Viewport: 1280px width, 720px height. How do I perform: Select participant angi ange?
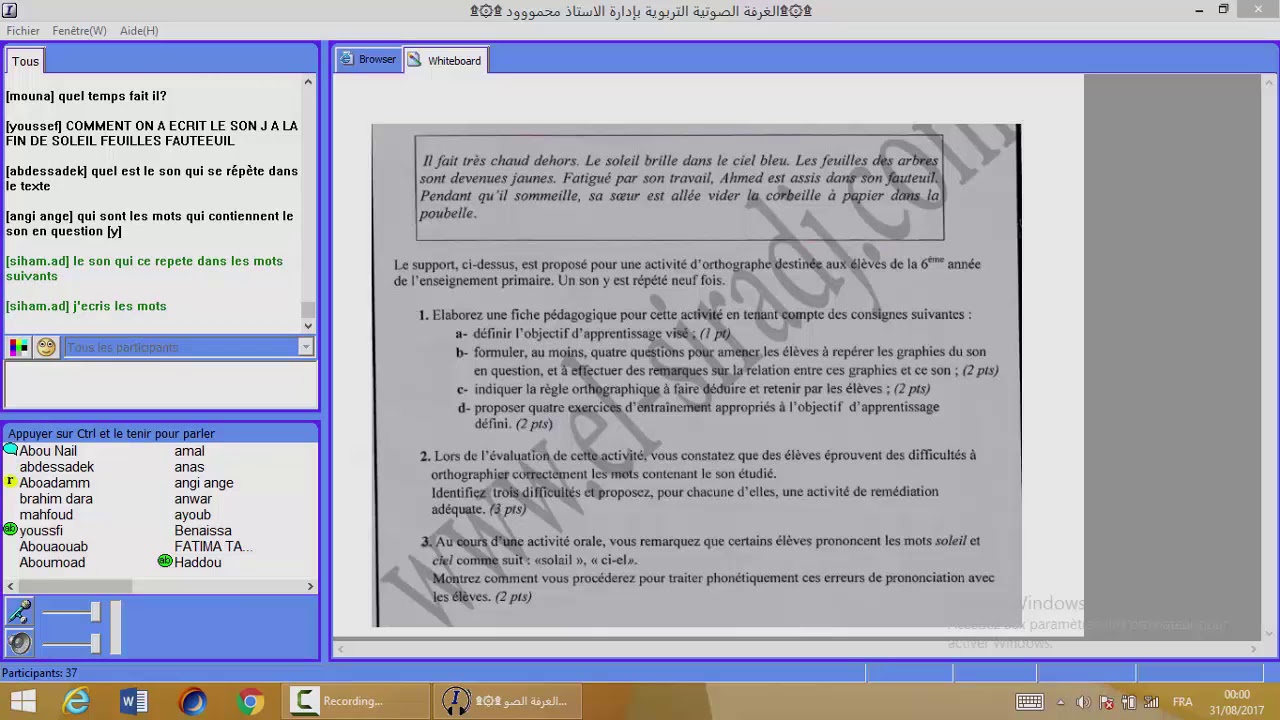click(204, 483)
